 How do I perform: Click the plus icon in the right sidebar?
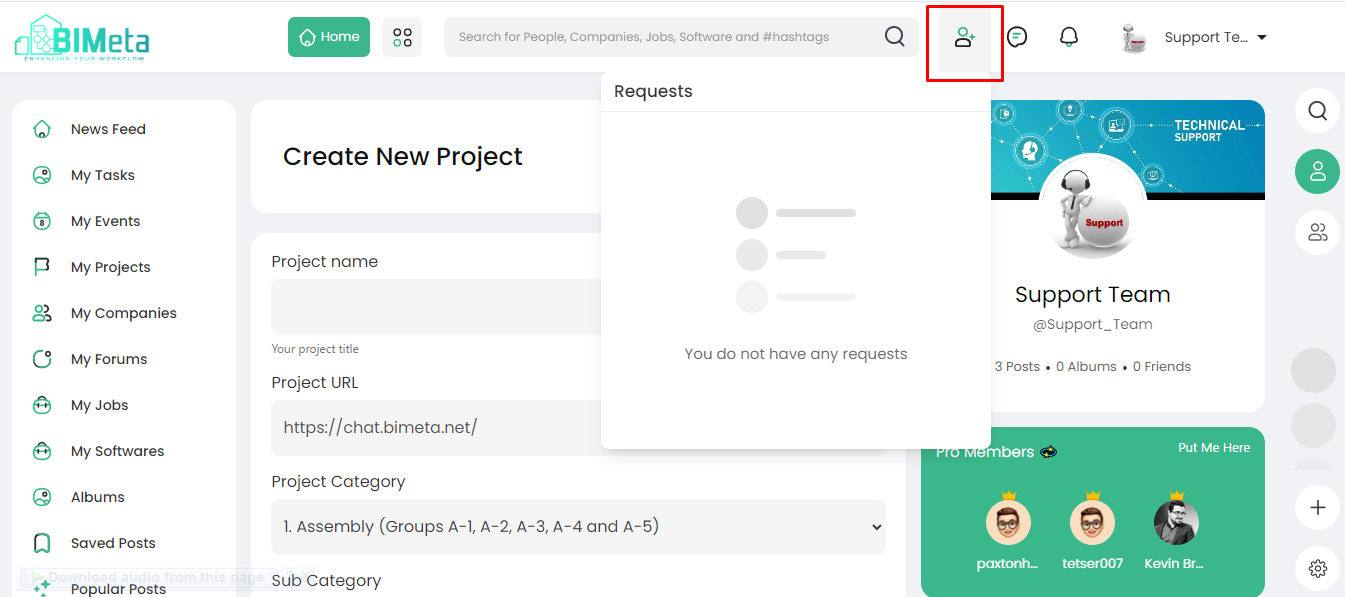click(1318, 507)
